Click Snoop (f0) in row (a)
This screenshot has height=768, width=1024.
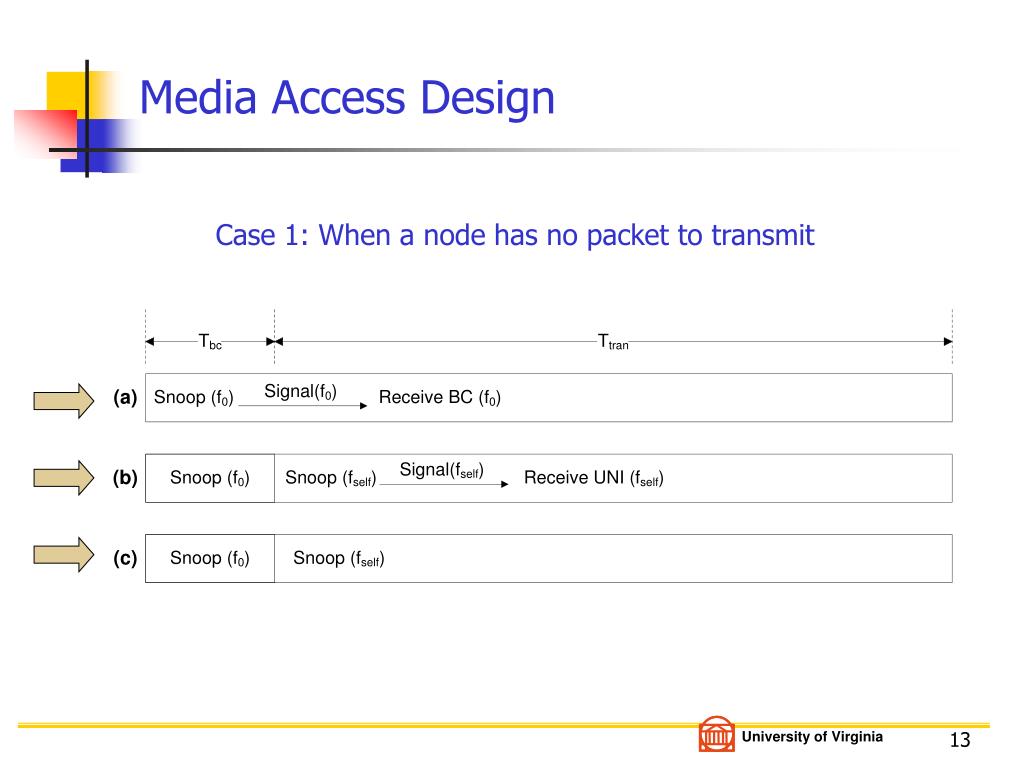(193, 398)
